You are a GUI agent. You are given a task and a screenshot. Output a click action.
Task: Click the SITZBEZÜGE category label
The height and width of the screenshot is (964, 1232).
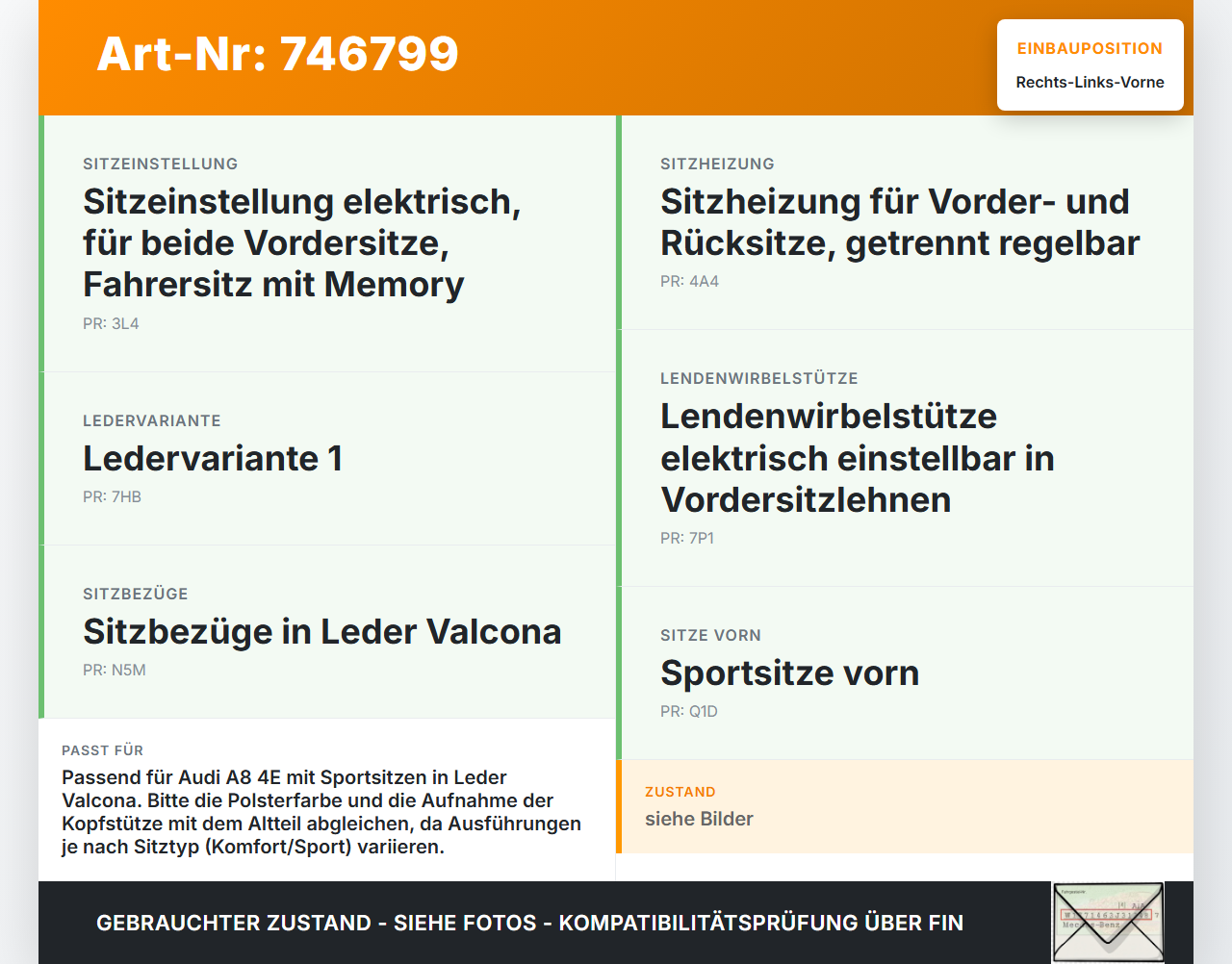[x=136, y=594]
